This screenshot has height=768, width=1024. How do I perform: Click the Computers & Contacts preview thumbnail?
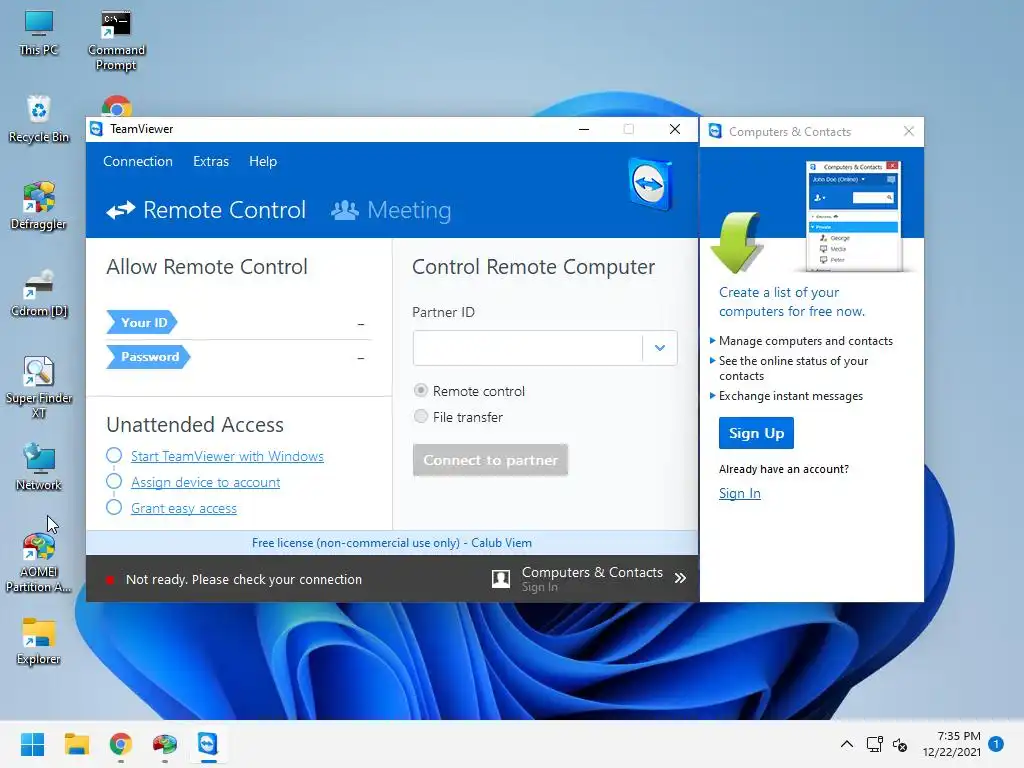(854, 216)
